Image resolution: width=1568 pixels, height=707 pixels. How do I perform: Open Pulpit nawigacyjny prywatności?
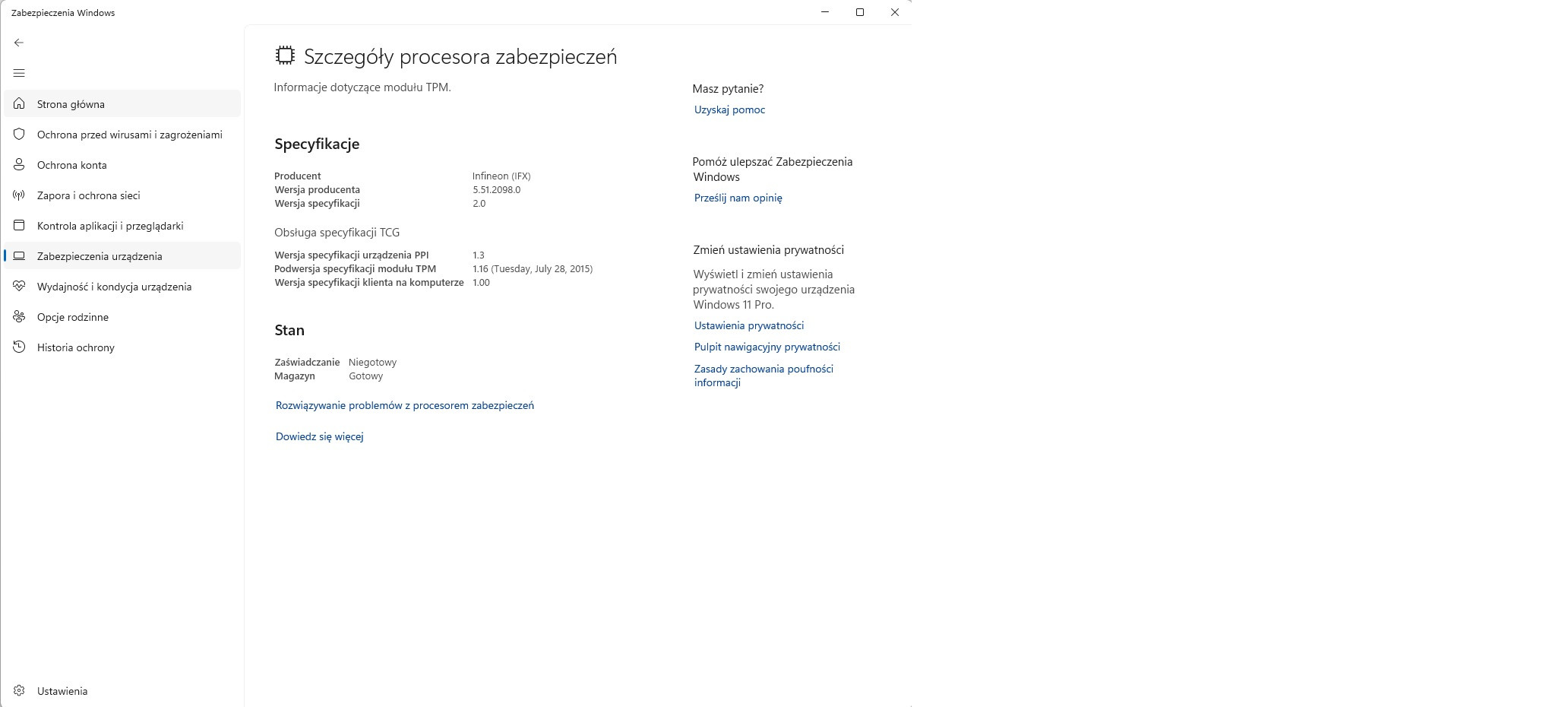[x=767, y=347]
